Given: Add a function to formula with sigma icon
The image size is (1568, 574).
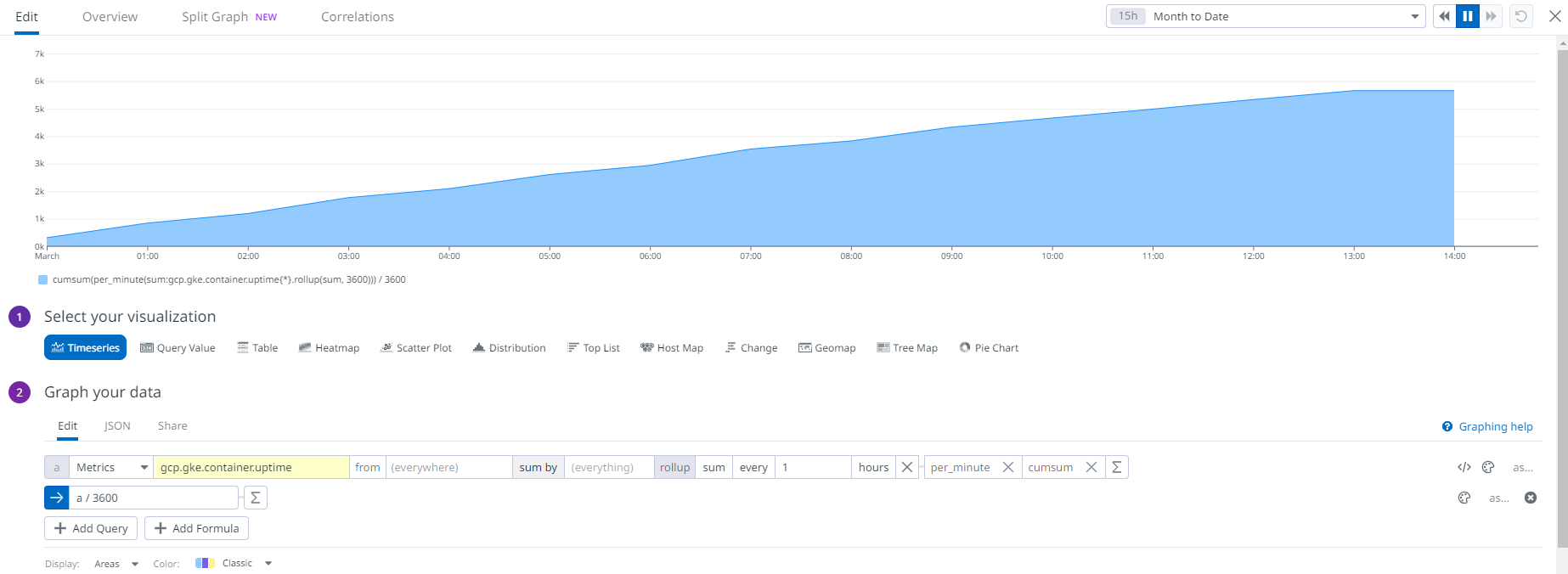Looking at the screenshot, I should coord(256,498).
